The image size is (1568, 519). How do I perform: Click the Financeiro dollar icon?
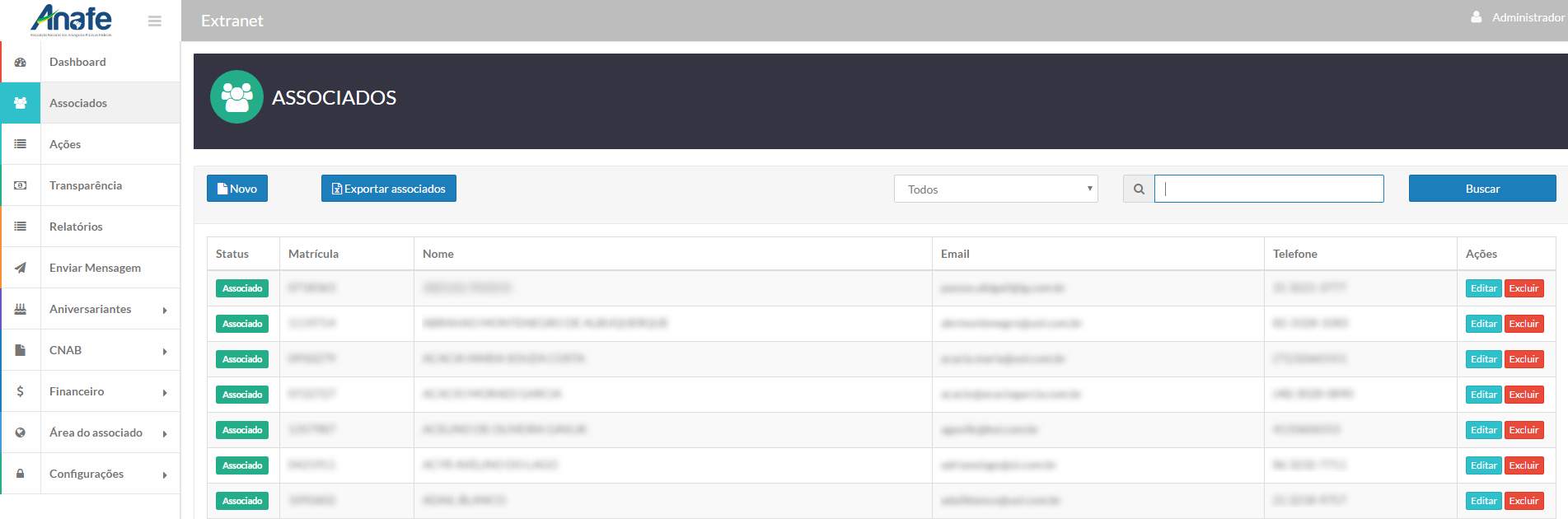click(21, 391)
